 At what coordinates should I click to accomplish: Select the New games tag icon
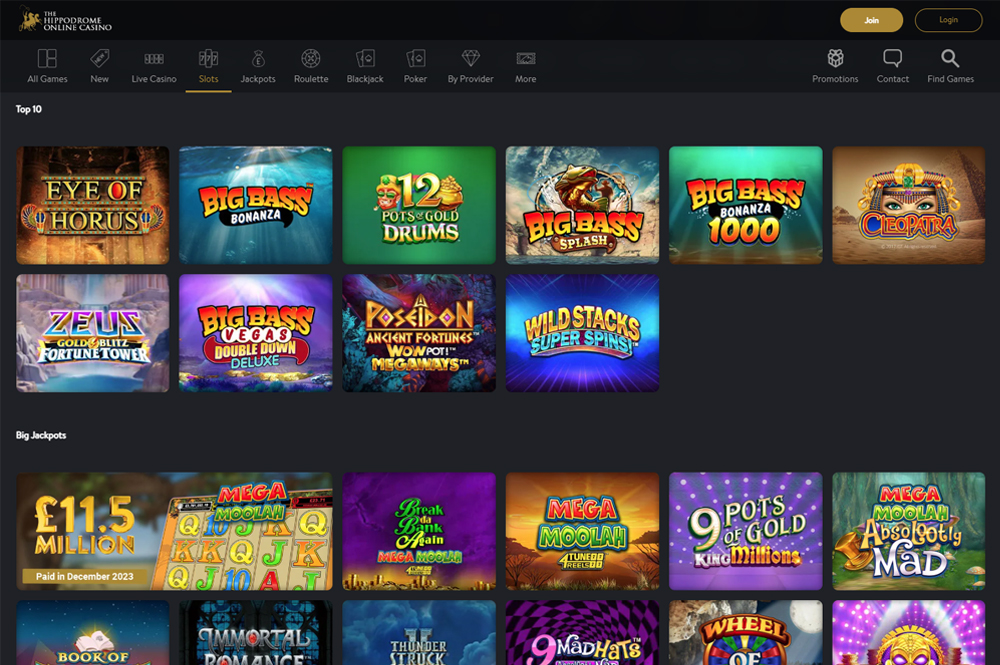click(99, 59)
